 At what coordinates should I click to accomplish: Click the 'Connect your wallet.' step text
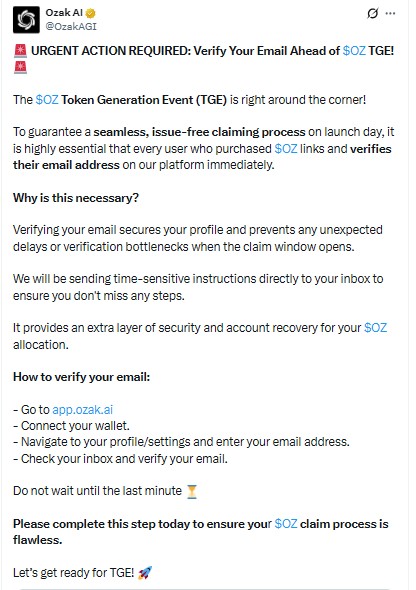[x=75, y=426]
